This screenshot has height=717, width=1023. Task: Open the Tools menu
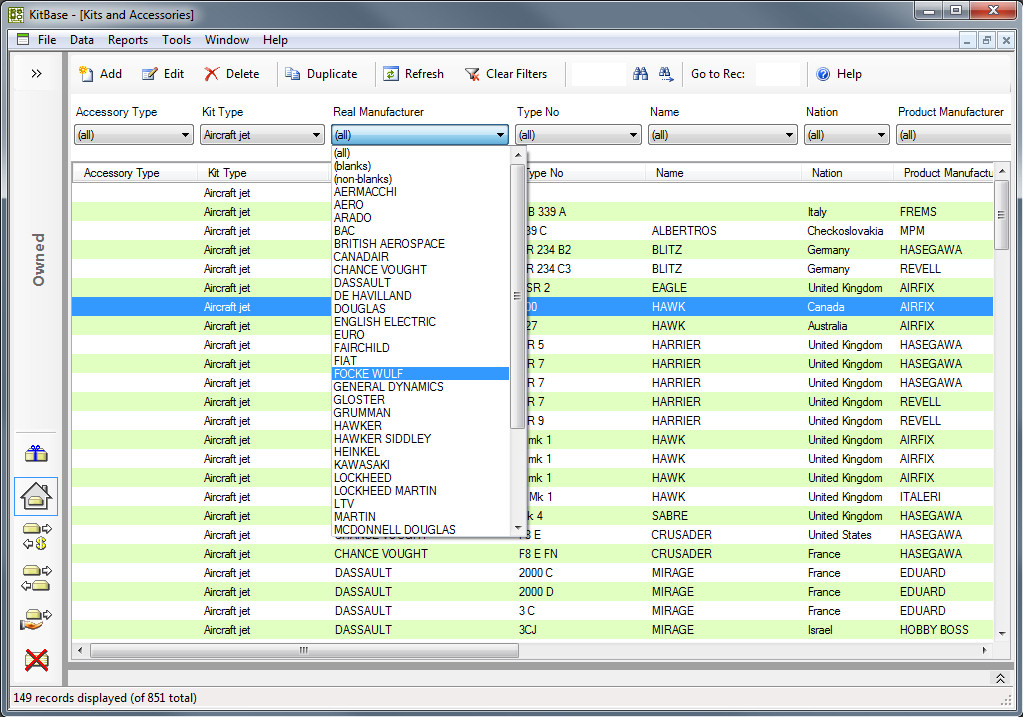point(176,40)
